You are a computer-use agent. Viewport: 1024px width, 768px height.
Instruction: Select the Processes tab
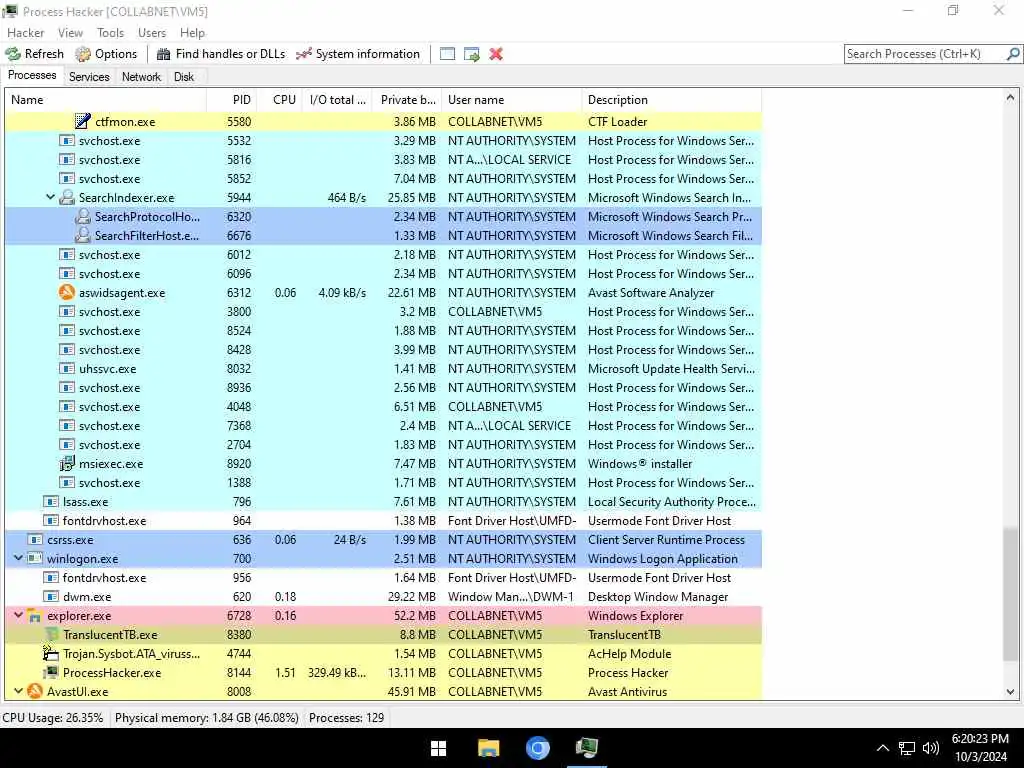pyautogui.click(x=32, y=75)
